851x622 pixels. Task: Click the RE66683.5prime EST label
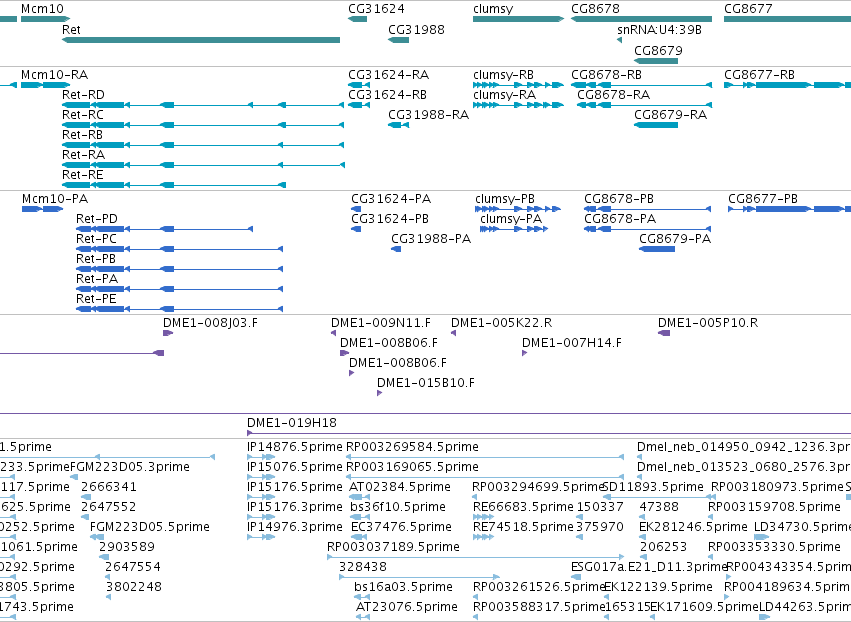523,507
